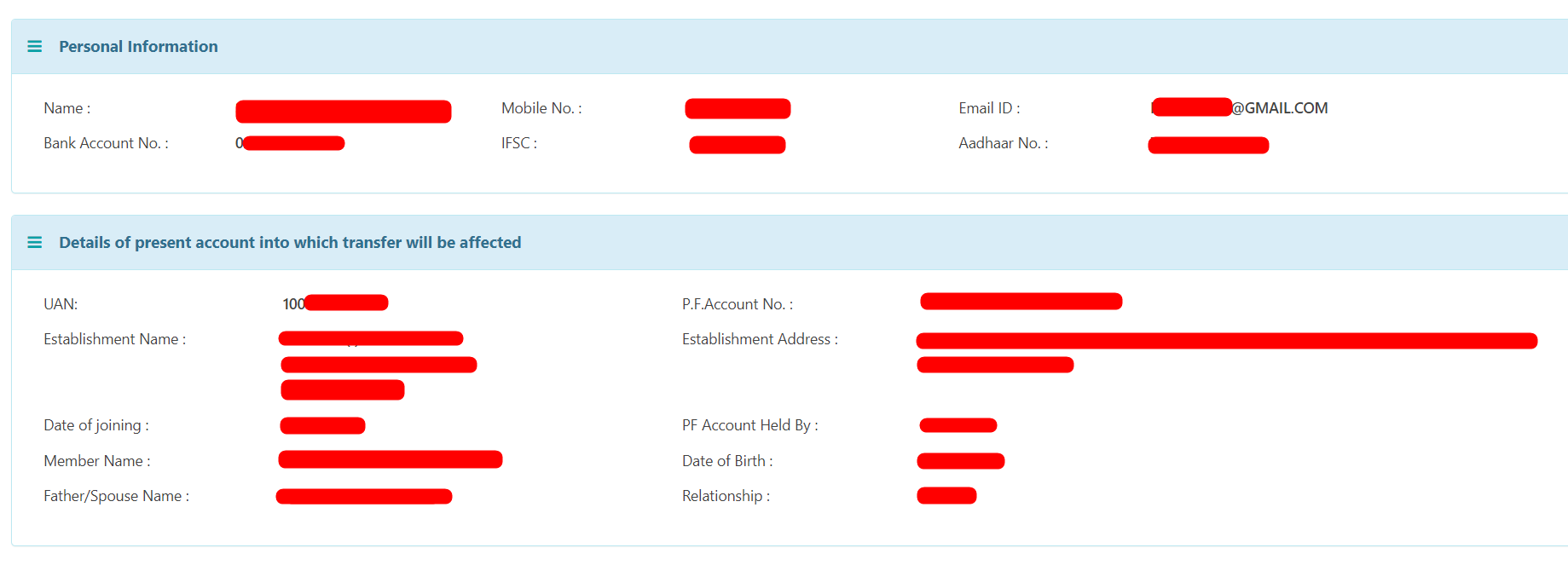Screen dimensions: 1568x565
Task: Click the Aadhaar No. label
Action: coord(1003,143)
